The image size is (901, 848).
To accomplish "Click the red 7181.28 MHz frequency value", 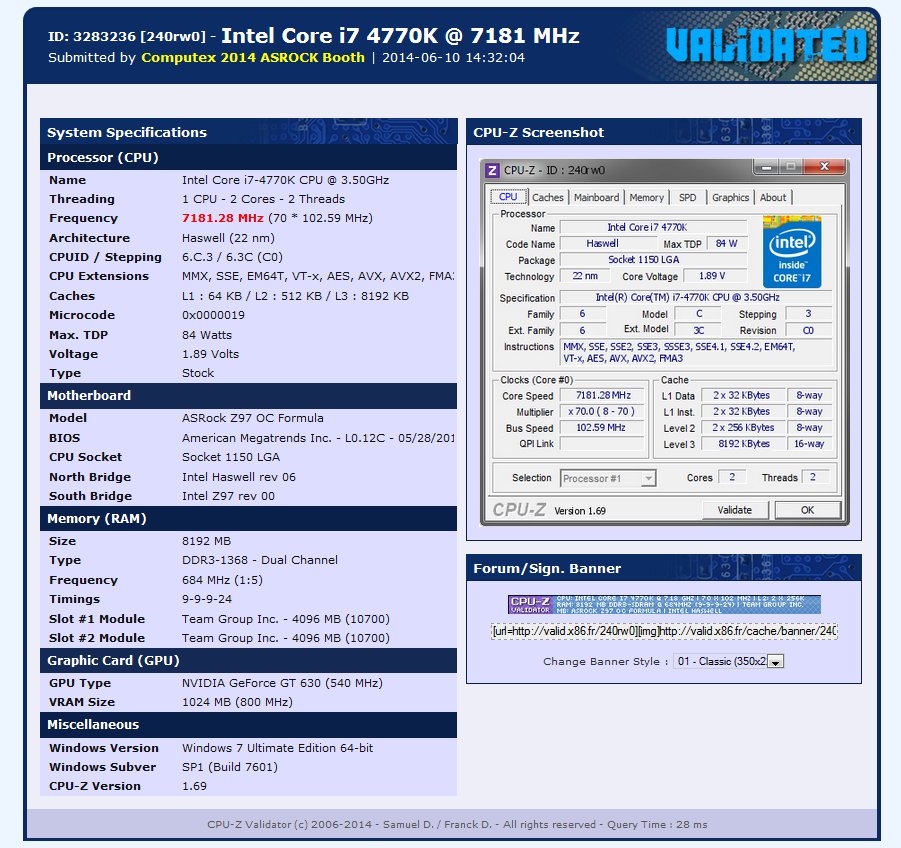I will pos(222,218).
